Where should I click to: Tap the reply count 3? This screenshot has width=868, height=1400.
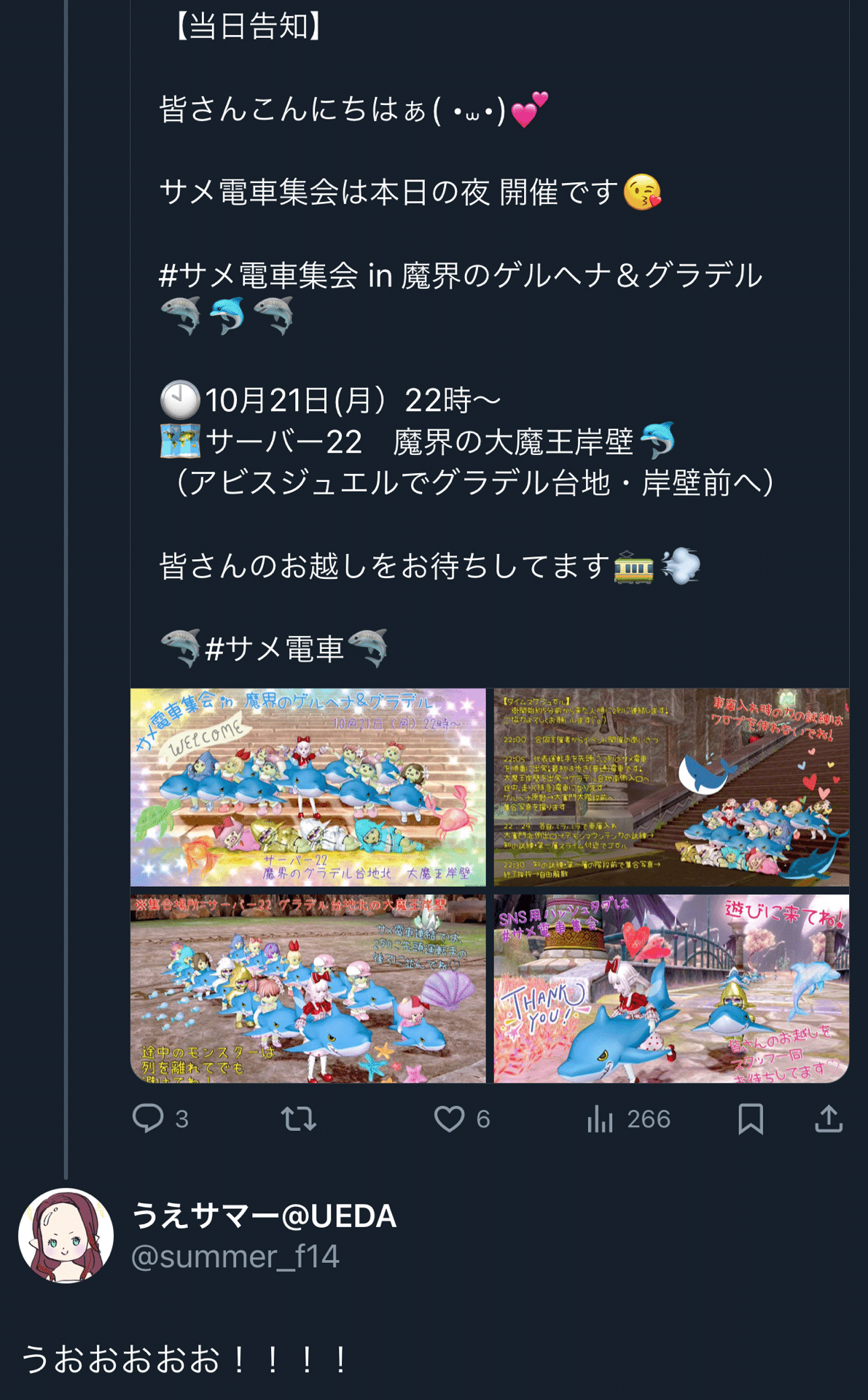pos(182,1119)
